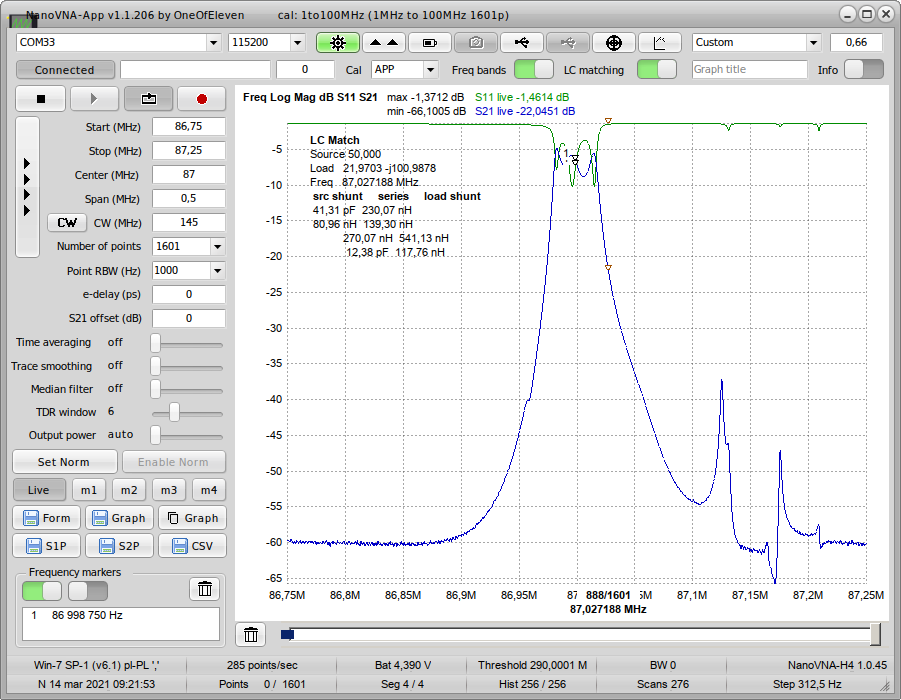
Task: Toggle the LC matching switch
Action: coord(656,70)
